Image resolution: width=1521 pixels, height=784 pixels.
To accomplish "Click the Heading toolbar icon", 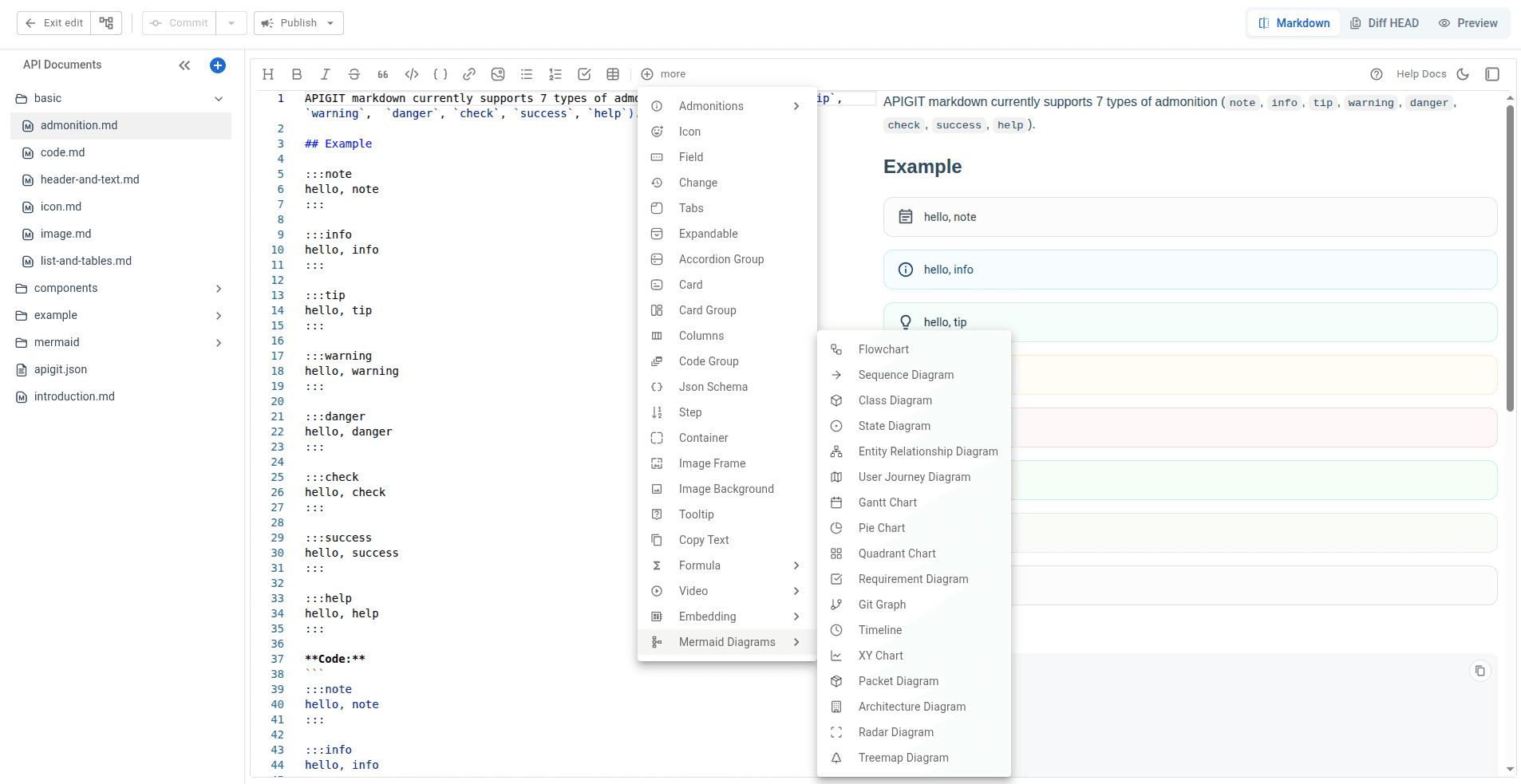I will click(x=268, y=74).
